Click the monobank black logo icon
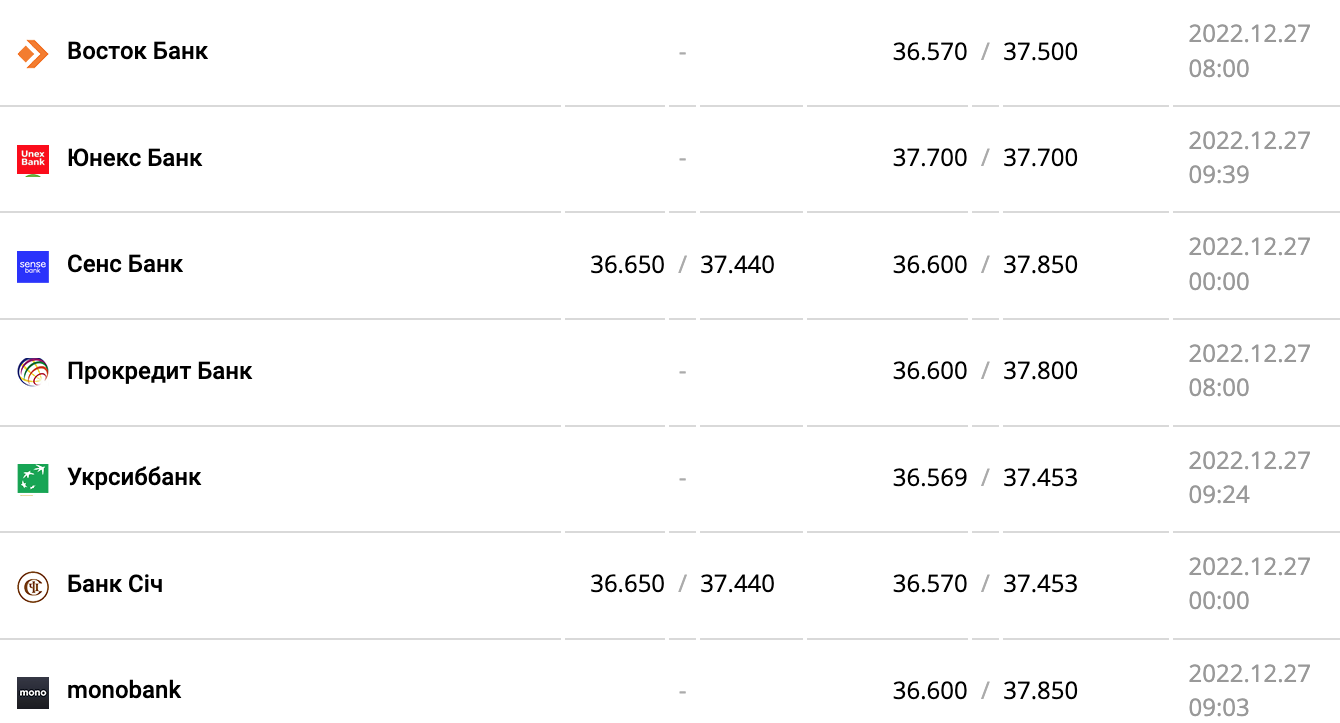 coord(33,692)
